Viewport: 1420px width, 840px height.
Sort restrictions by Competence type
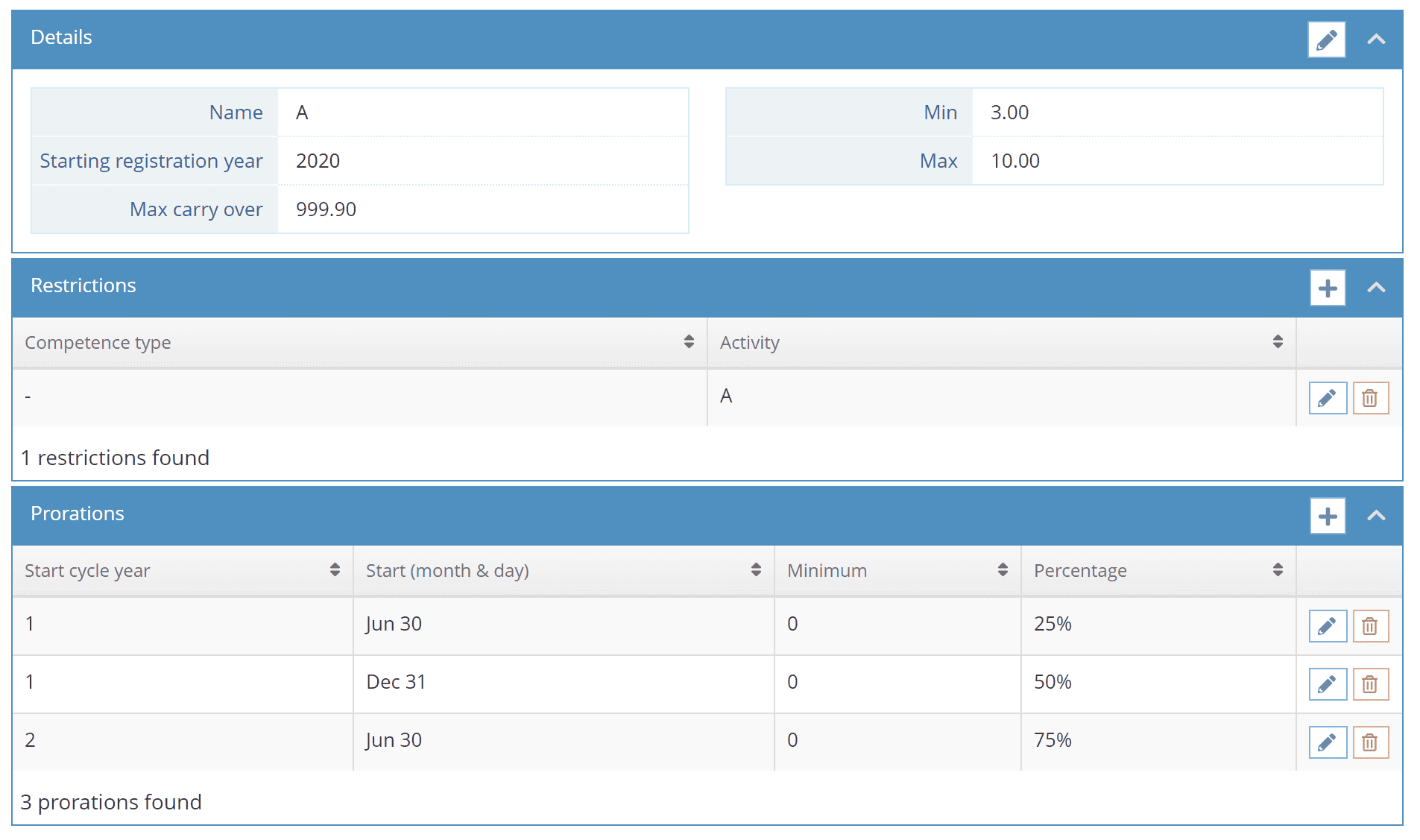[x=359, y=342]
